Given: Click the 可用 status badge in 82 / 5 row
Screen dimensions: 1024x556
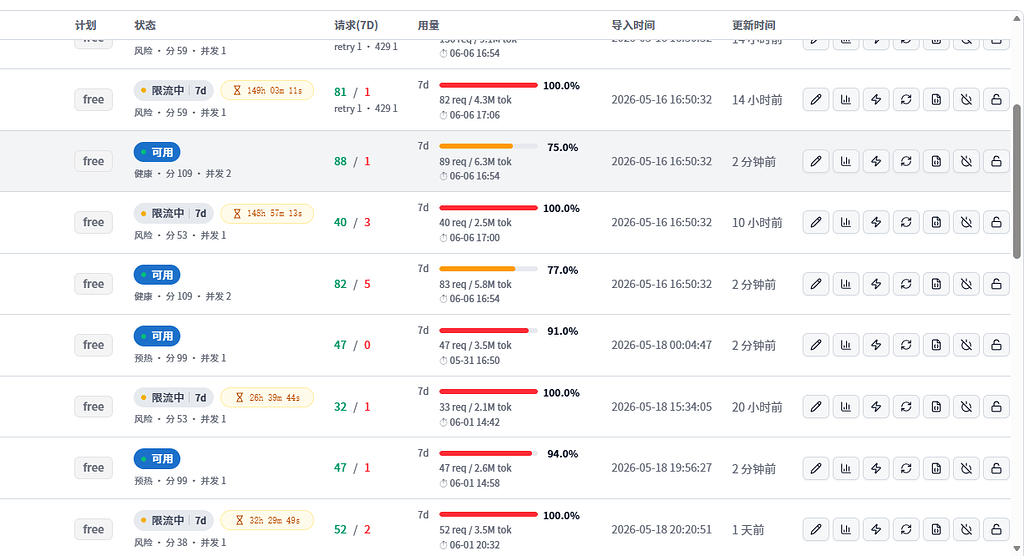Looking at the screenshot, I should tap(157, 275).
